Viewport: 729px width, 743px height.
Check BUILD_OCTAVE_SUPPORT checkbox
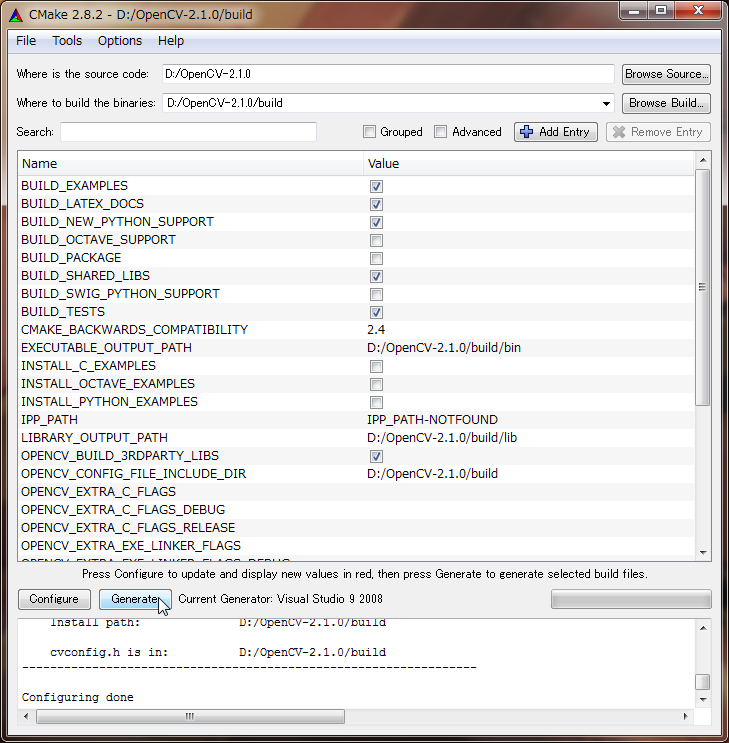pos(376,240)
